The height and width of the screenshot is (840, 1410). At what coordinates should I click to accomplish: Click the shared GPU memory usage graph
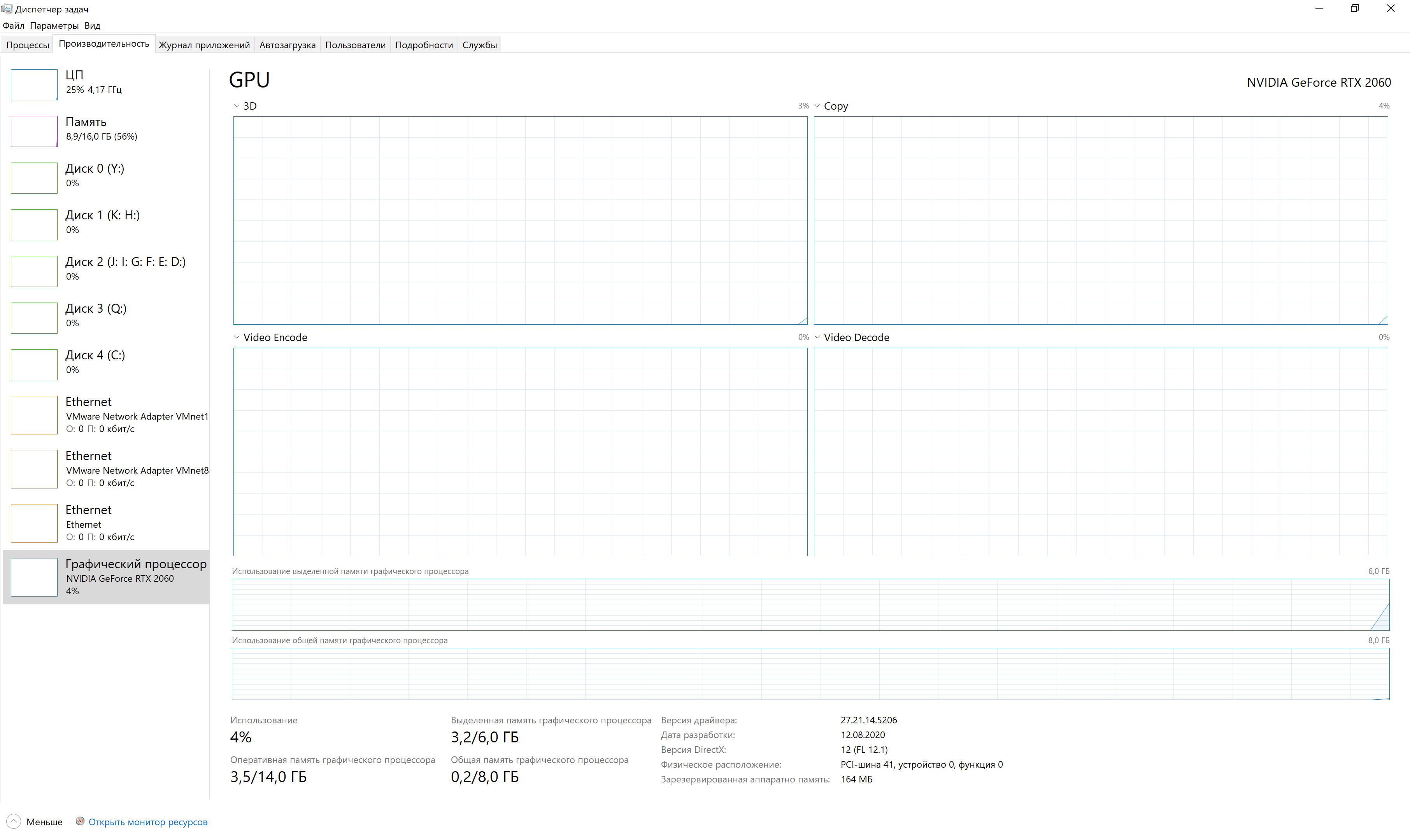click(x=810, y=674)
